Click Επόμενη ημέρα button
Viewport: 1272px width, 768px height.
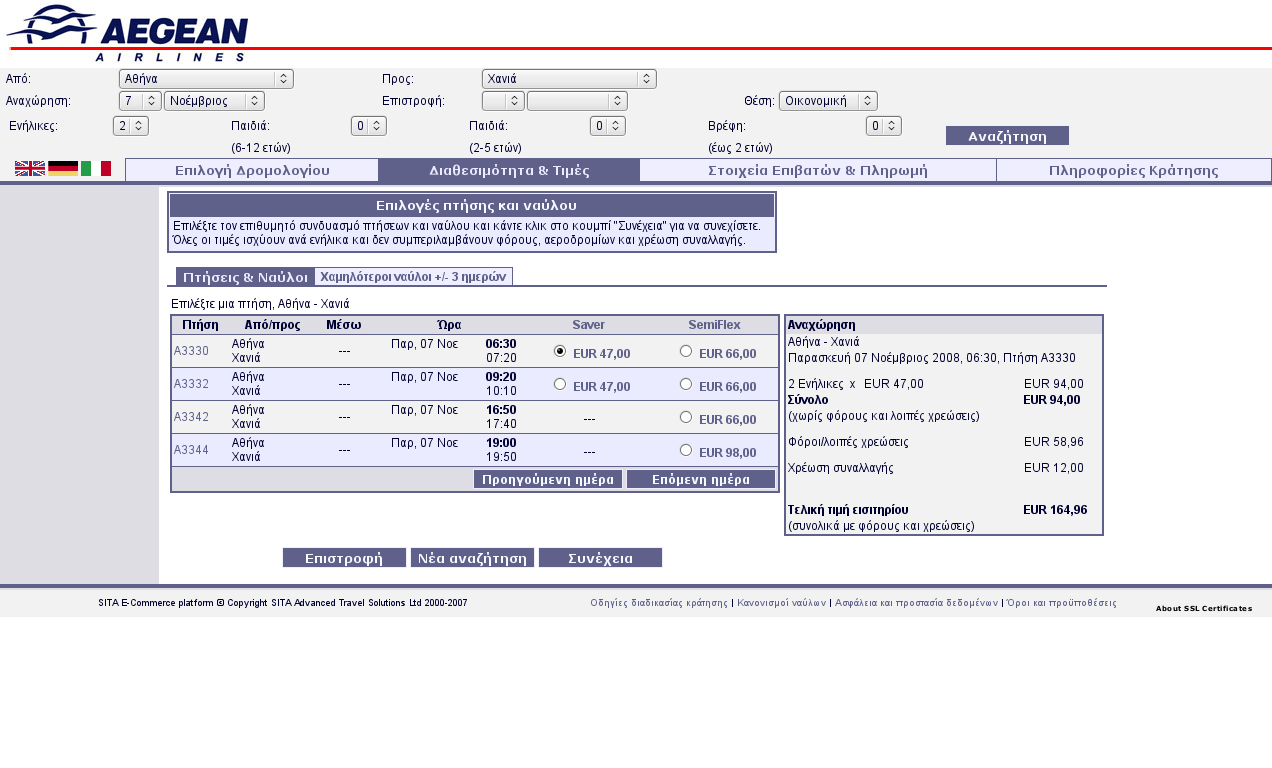[701, 479]
